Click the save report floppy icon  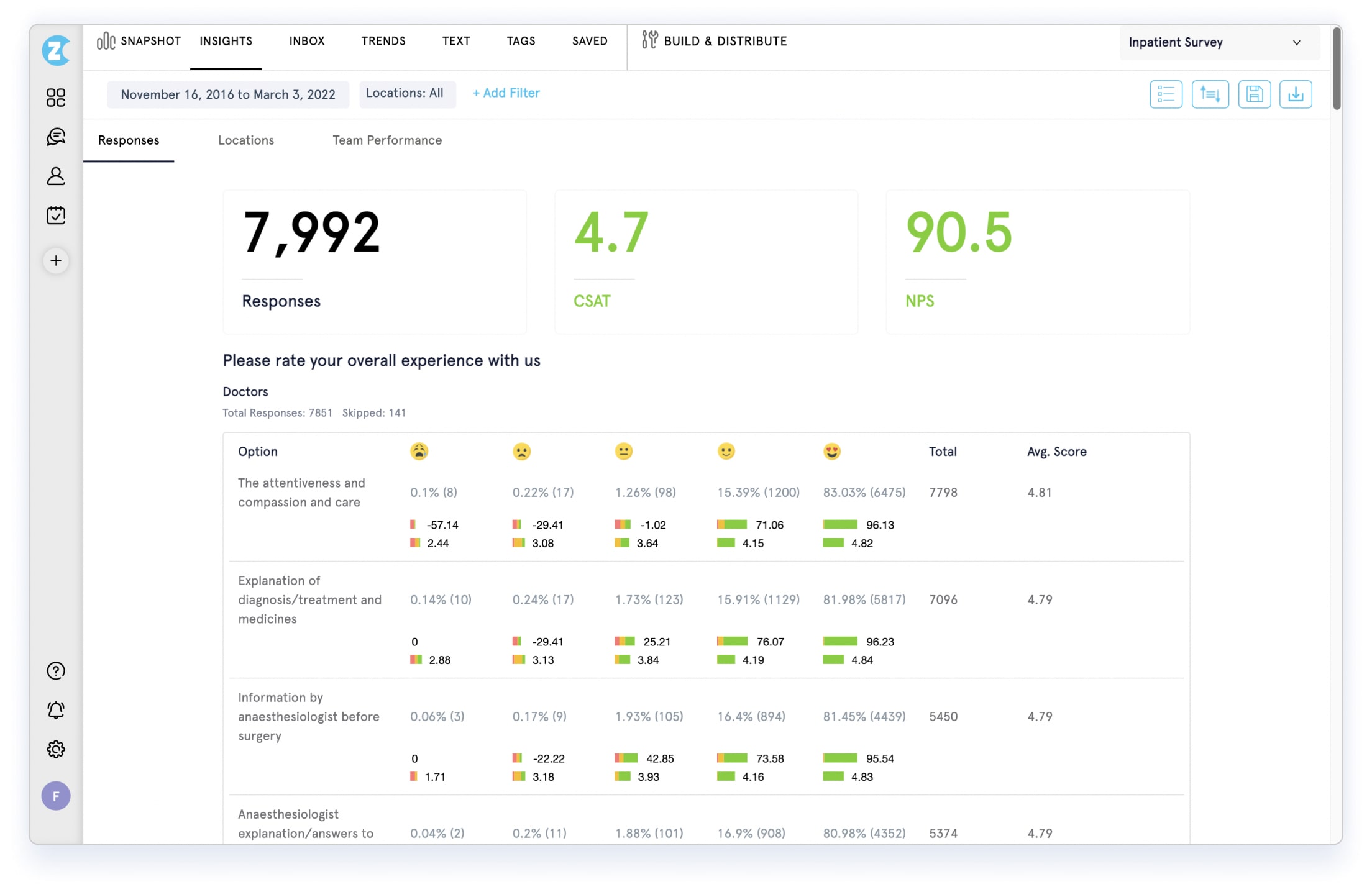pos(1254,94)
